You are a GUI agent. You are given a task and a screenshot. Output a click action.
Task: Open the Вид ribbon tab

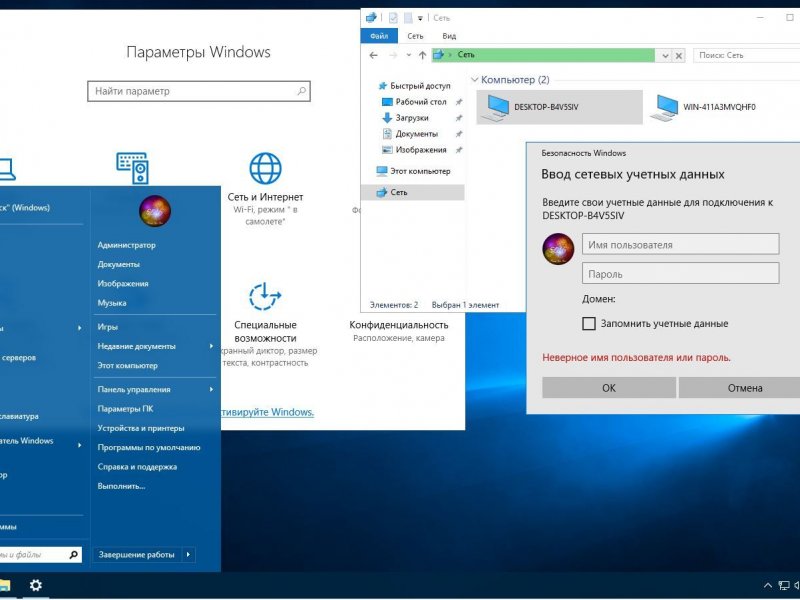coord(449,36)
